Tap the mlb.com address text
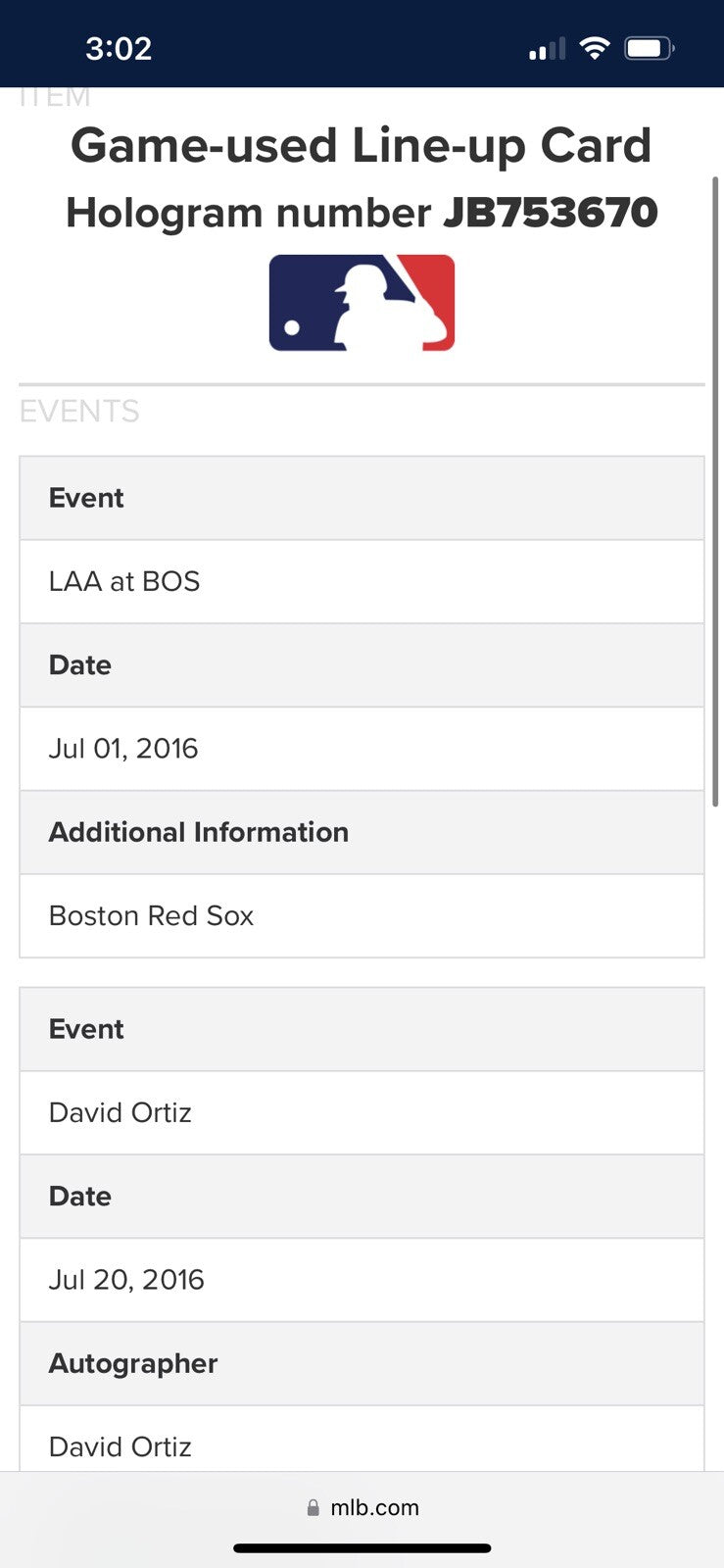 click(x=374, y=1507)
